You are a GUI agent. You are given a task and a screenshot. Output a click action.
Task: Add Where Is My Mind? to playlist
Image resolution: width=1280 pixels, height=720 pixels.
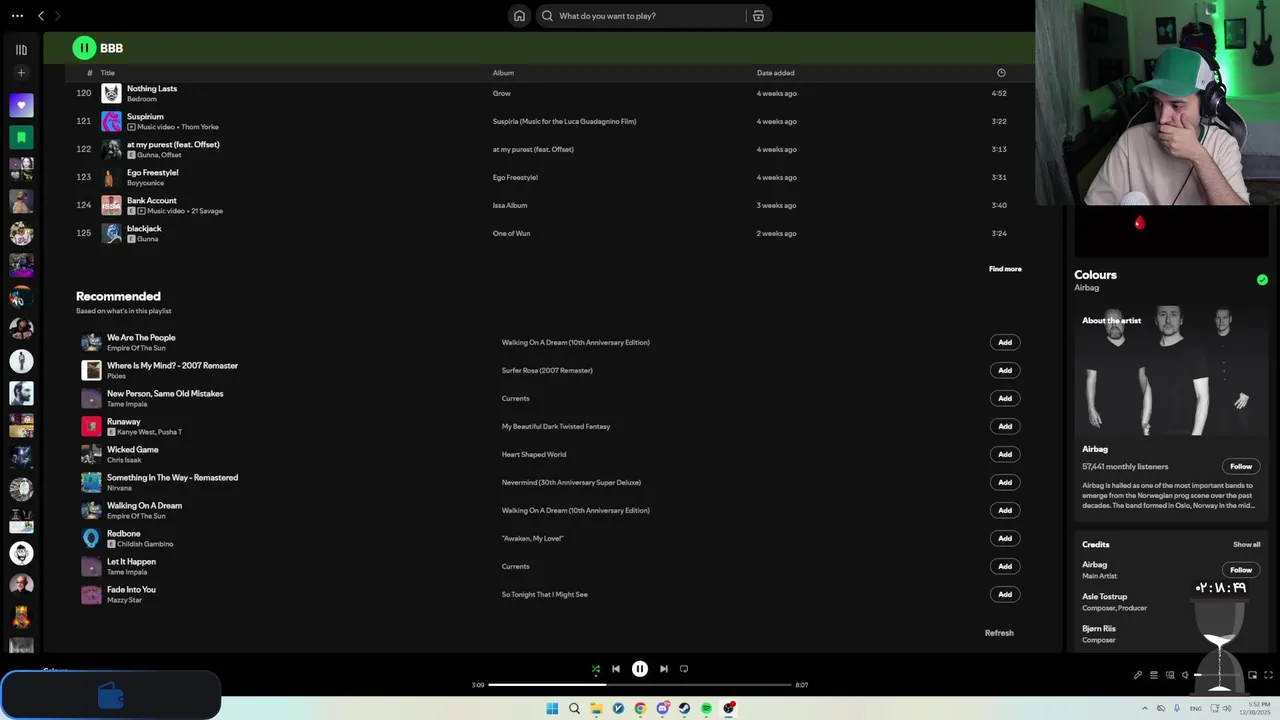[x=1005, y=370]
